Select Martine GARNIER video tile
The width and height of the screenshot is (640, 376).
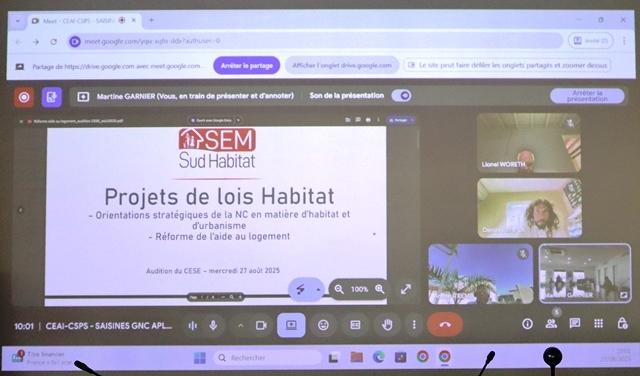pyautogui.click(x=585, y=274)
